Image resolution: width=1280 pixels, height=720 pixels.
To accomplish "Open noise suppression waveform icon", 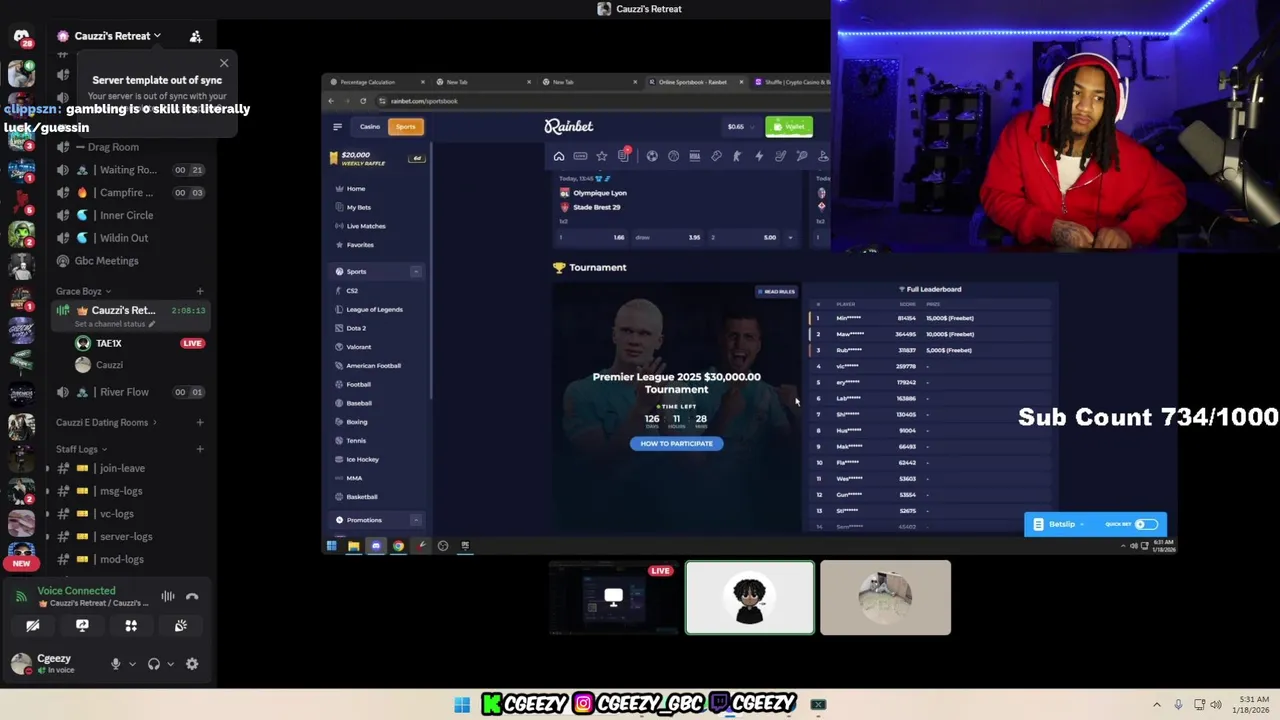I will coord(168,597).
